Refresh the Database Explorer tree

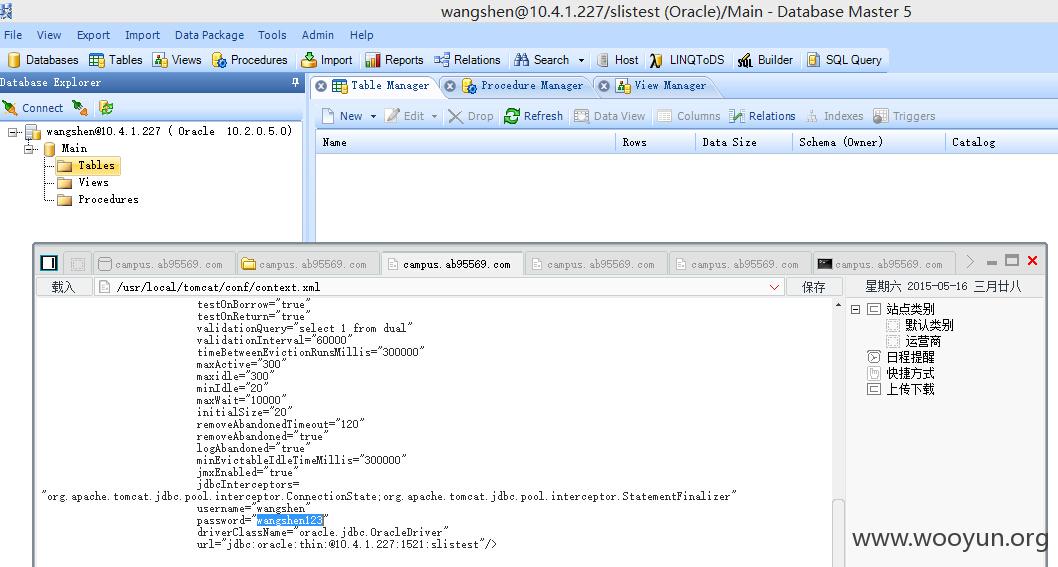point(106,107)
